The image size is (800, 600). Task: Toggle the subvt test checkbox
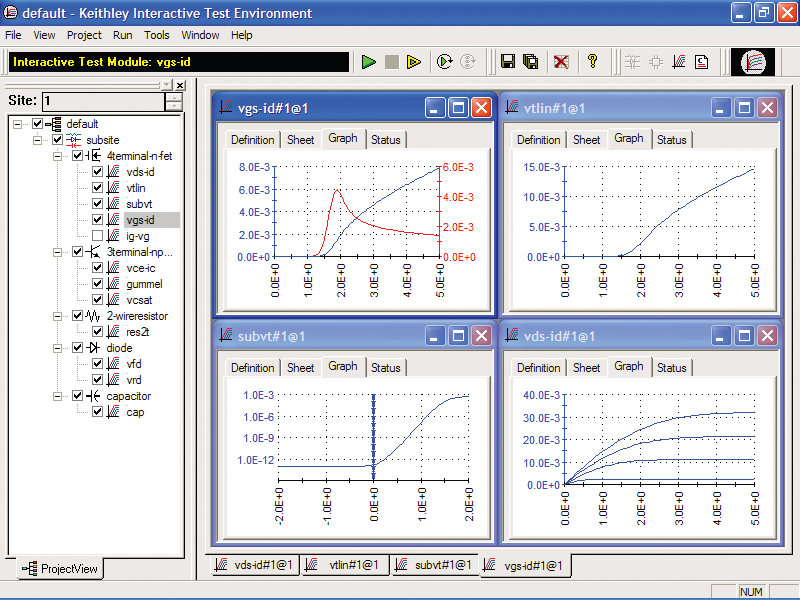(x=97, y=204)
